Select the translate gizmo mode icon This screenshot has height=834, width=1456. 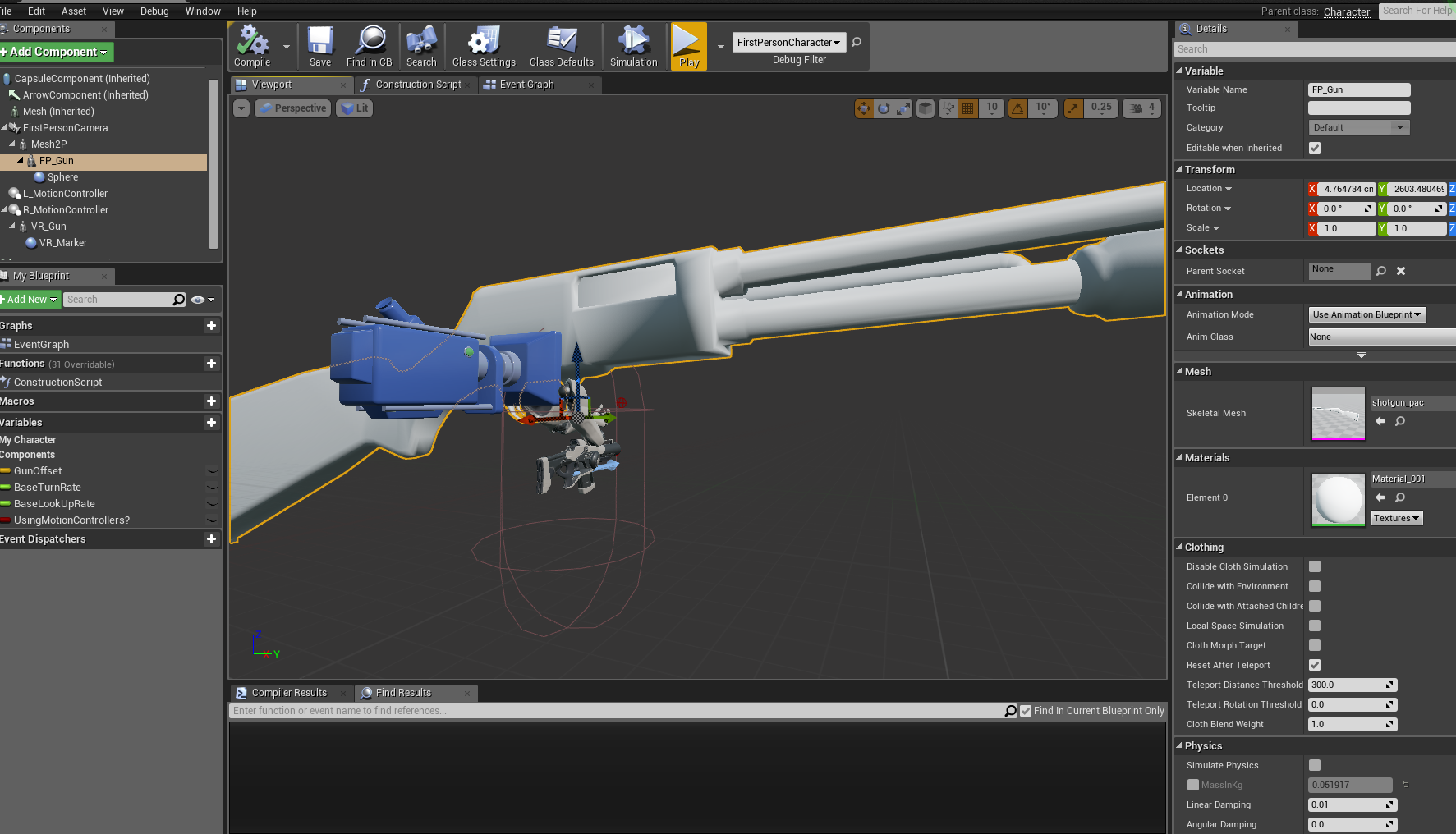click(864, 108)
